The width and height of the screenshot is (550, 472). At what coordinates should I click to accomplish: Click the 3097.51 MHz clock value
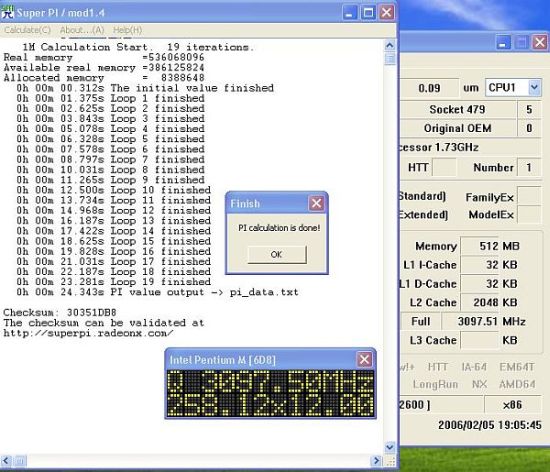[x=471, y=321]
